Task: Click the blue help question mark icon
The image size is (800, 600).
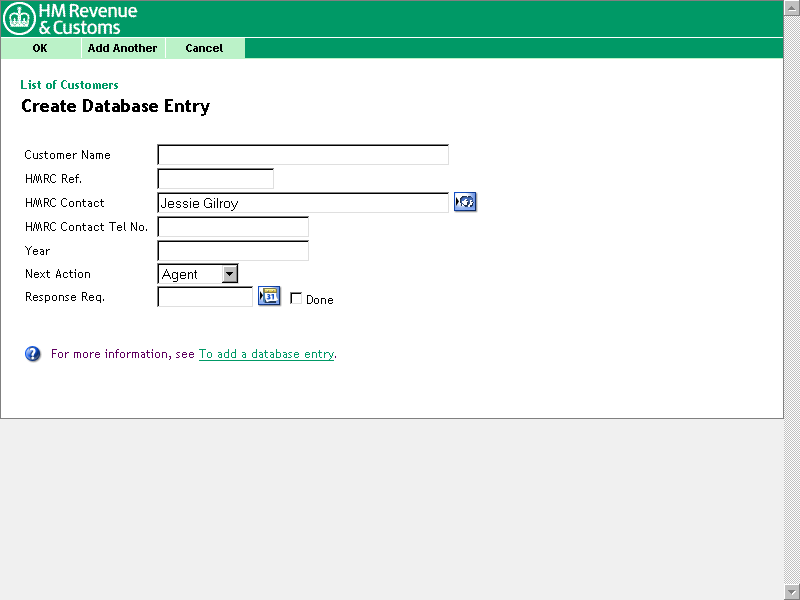Action: pyautogui.click(x=33, y=354)
